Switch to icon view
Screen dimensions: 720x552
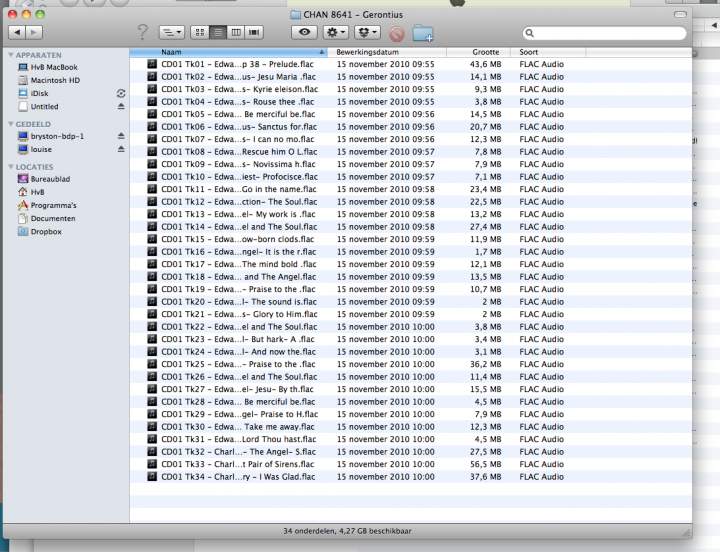[200, 33]
